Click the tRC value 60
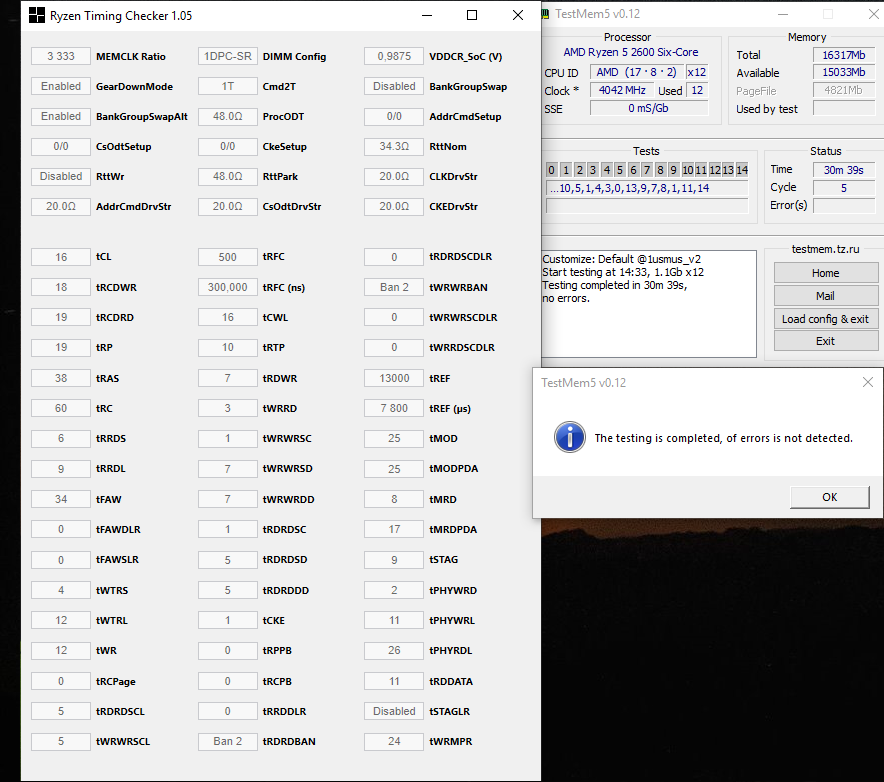The width and height of the screenshot is (884, 782). pos(61,408)
